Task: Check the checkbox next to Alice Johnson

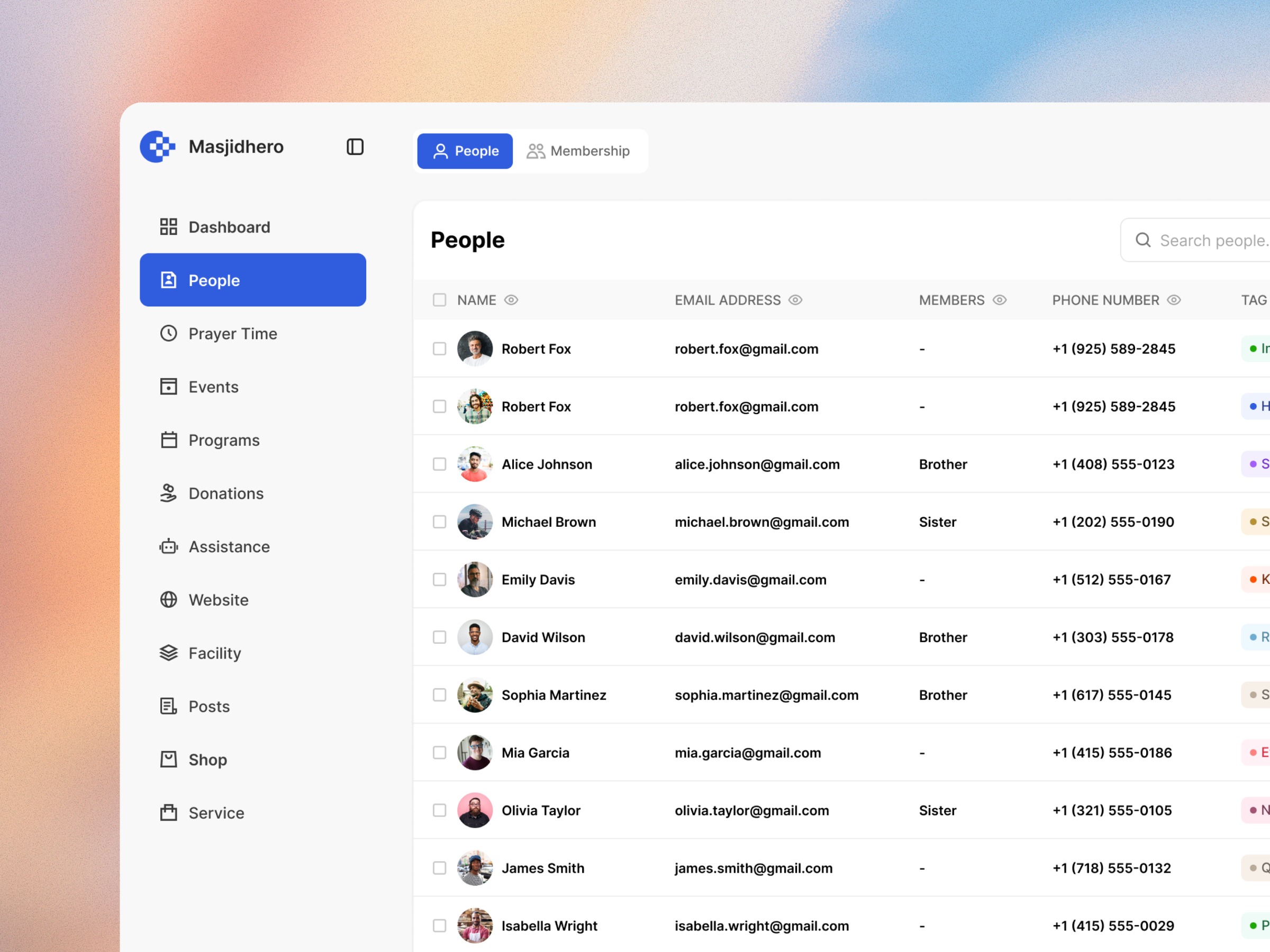Action: click(439, 464)
